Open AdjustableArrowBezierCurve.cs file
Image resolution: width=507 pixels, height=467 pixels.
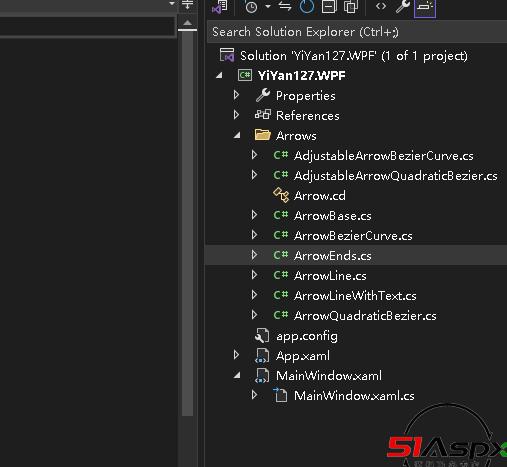coord(384,156)
